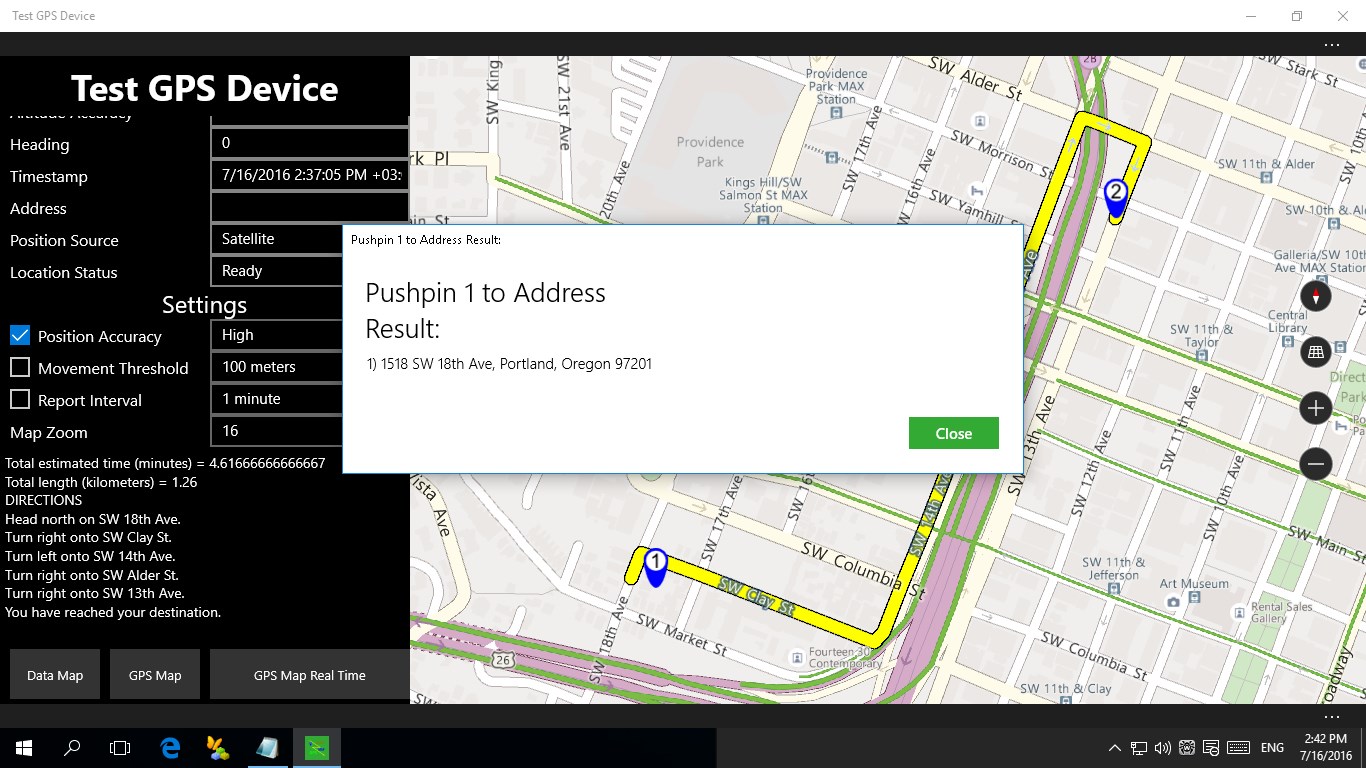1366x768 pixels.
Task: Open the High accuracy dropdown
Action: click(x=276, y=334)
